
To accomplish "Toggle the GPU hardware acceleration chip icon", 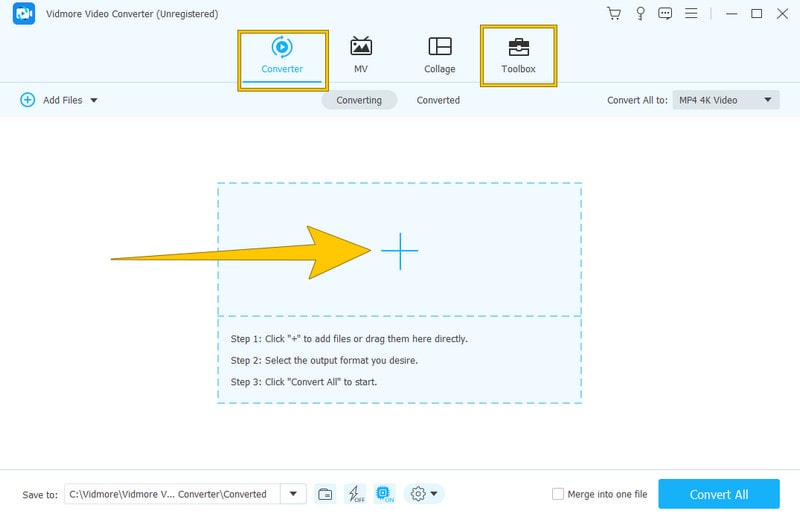I will click(x=385, y=494).
